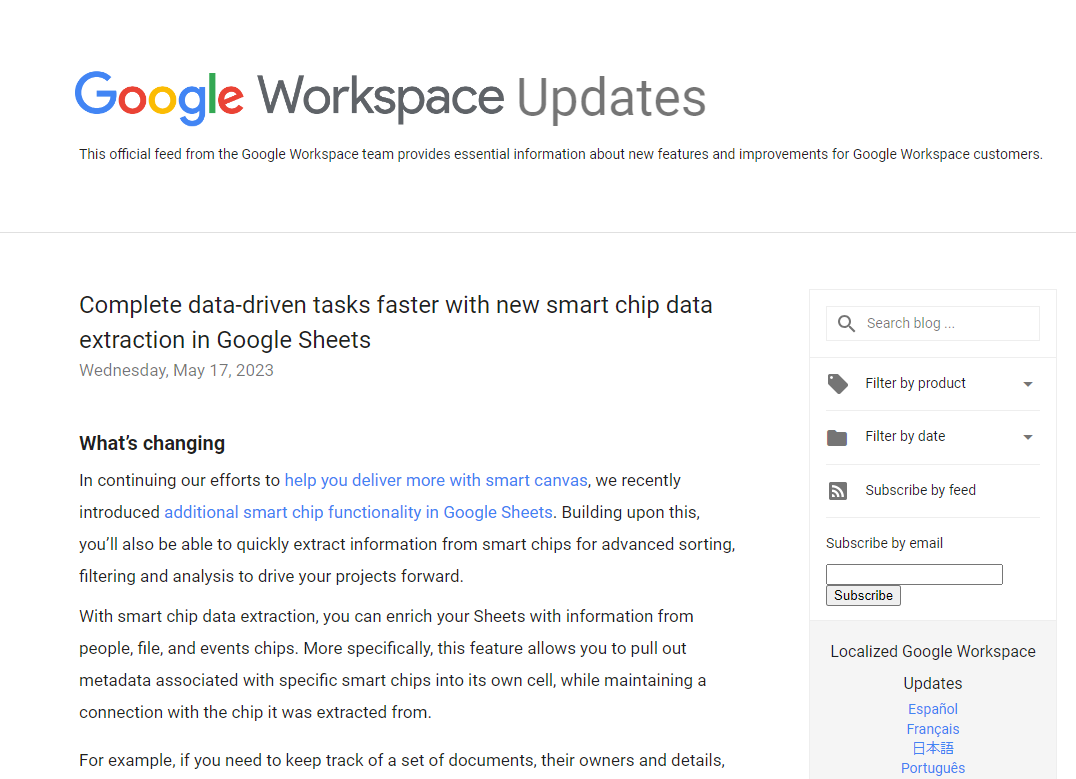The image size is (1076, 779).
Task: Click the Google logo in the header
Action: tap(158, 95)
